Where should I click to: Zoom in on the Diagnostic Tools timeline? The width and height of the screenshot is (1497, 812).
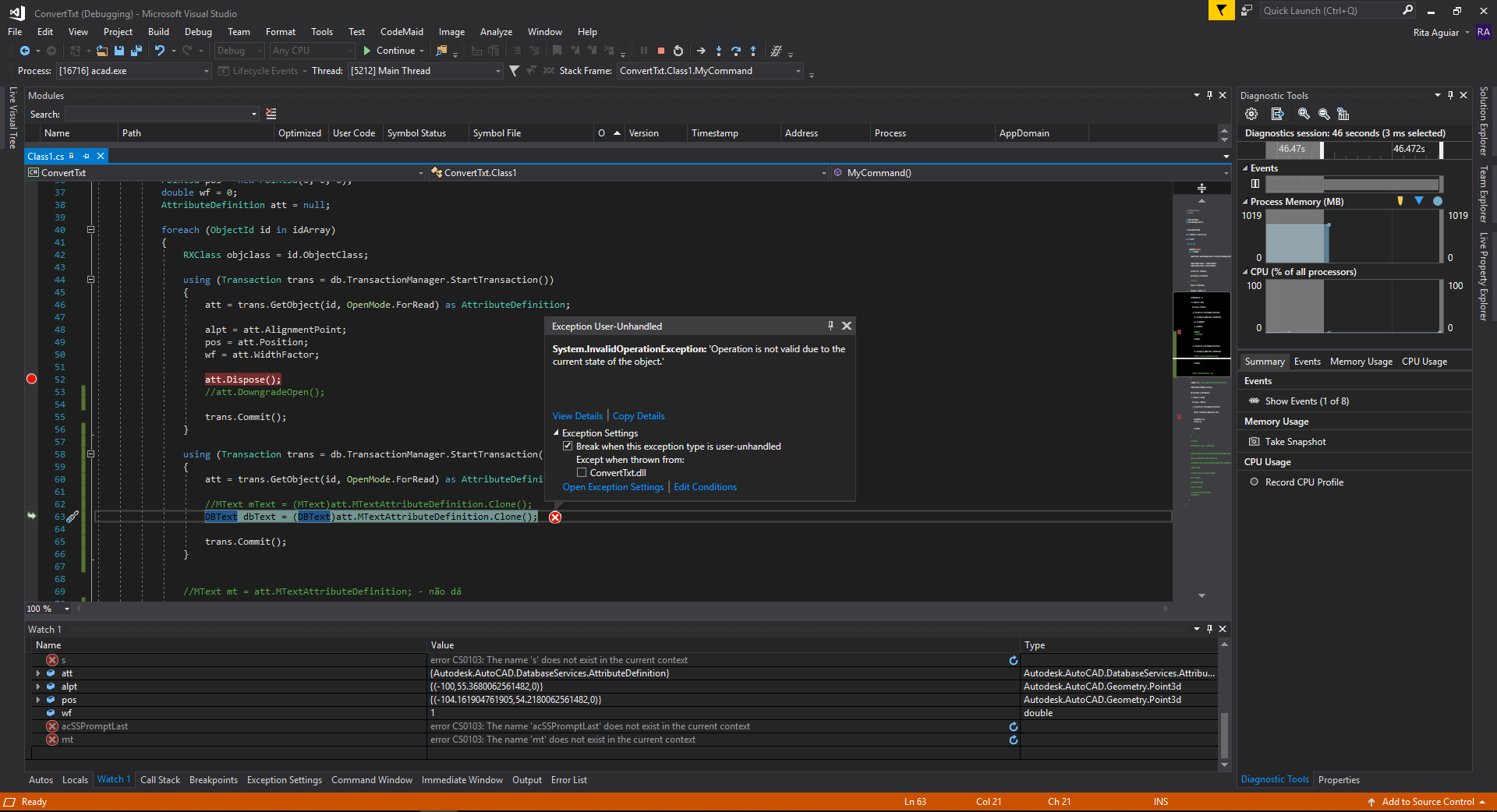click(x=1303, y=114)
